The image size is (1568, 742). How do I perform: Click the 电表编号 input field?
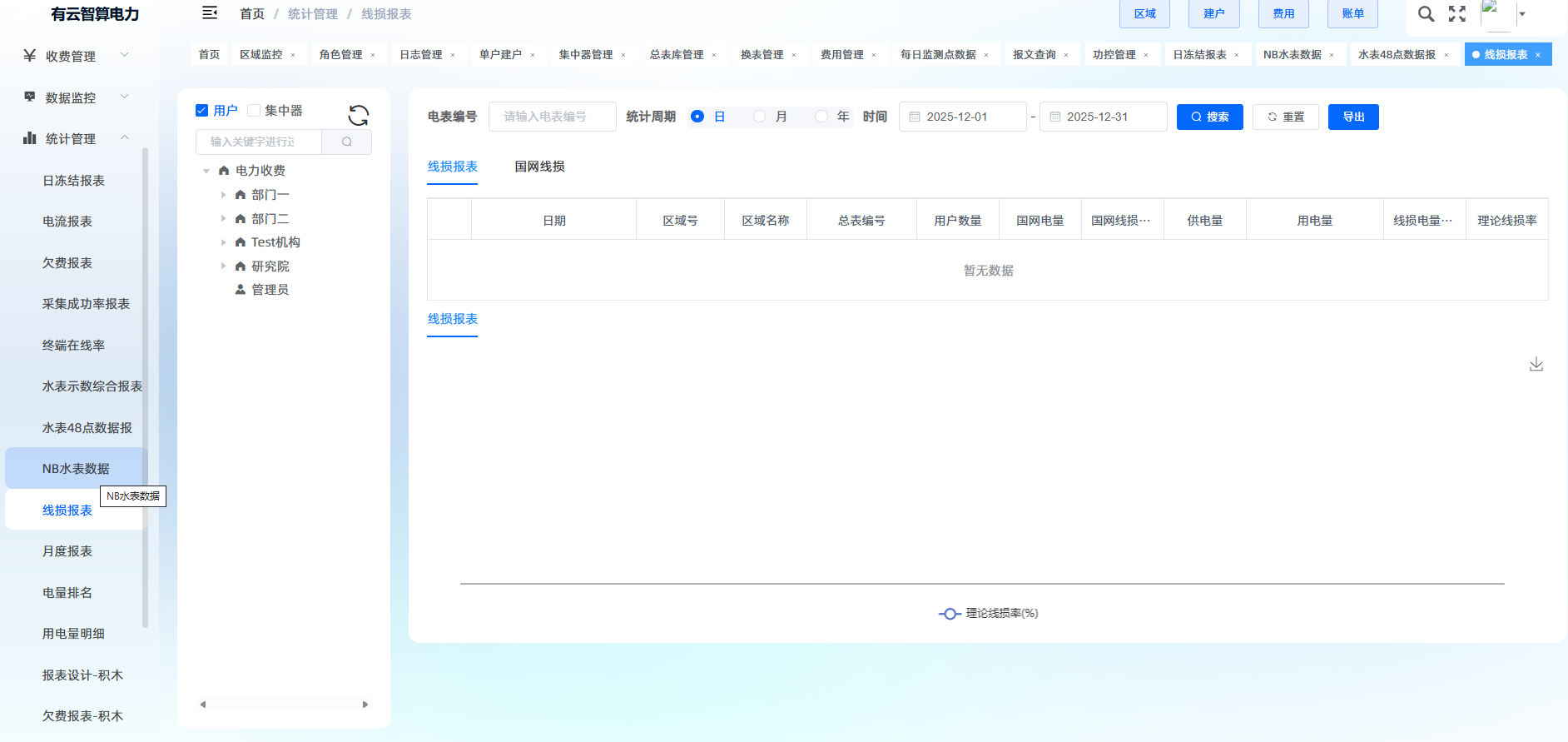[x=552, y=117]
